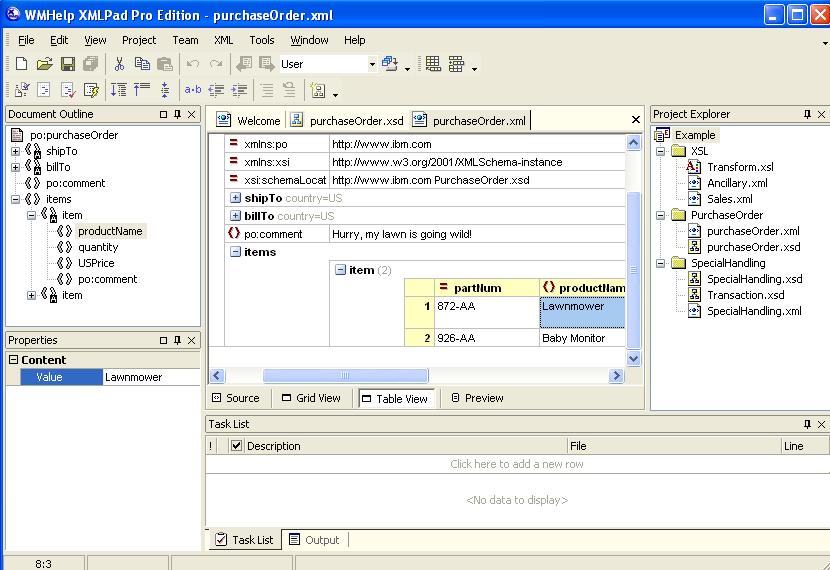830x570 pixels.
Task: Click the document lightning bolt icon
Action: point(91,90)
